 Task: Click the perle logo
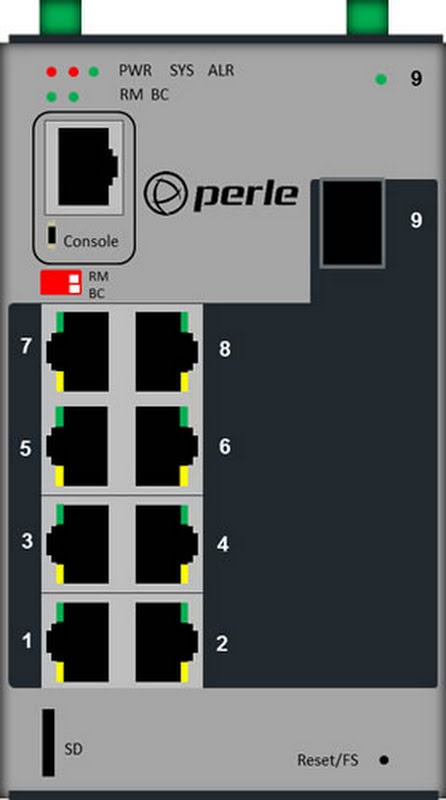pyautogui.click(x=221, y=193)
